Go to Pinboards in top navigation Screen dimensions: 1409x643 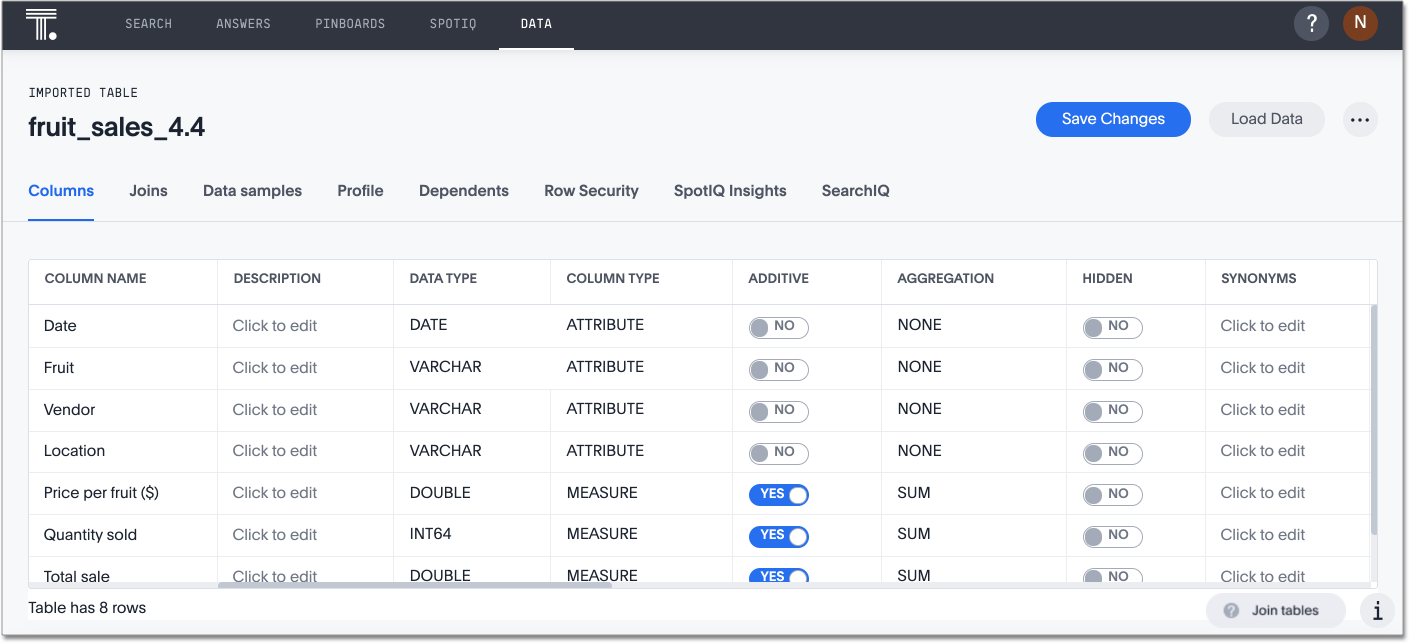click(349, 24)
